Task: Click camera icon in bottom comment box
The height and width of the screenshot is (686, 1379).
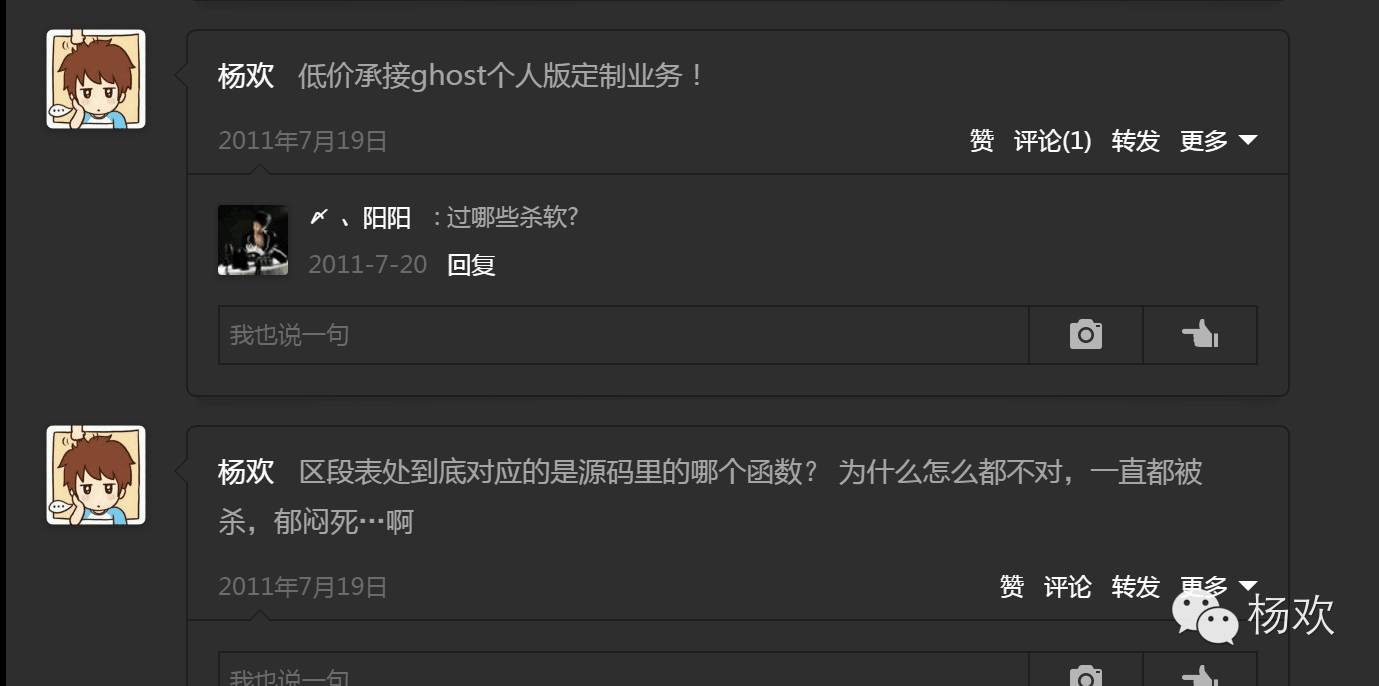Action: (1085, 676)
